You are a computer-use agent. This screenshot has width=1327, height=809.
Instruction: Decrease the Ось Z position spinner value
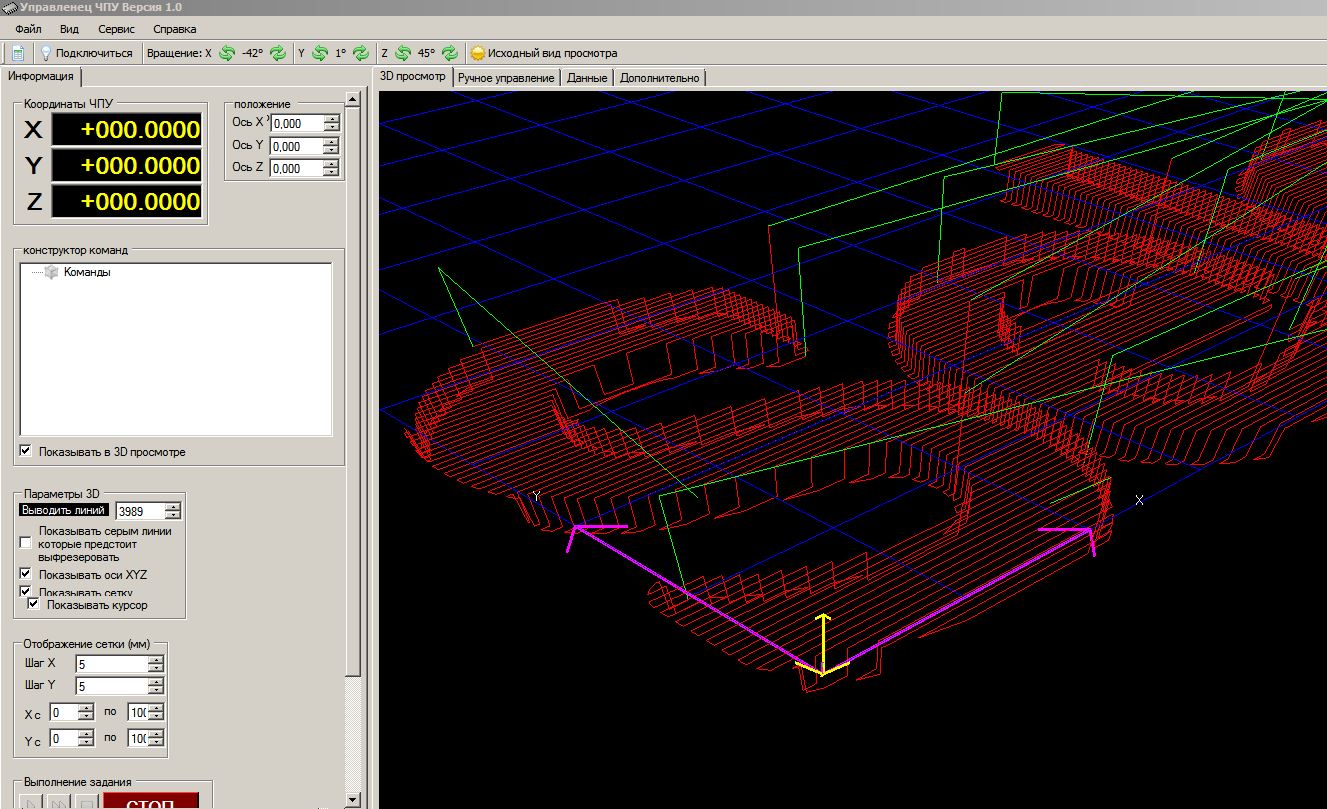click(332, 173)
